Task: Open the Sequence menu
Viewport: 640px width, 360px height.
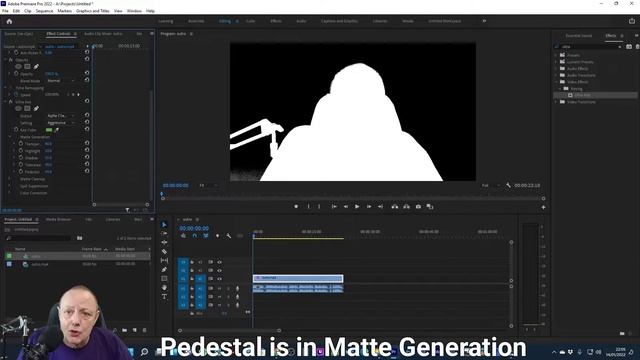Action: (44, 11)
